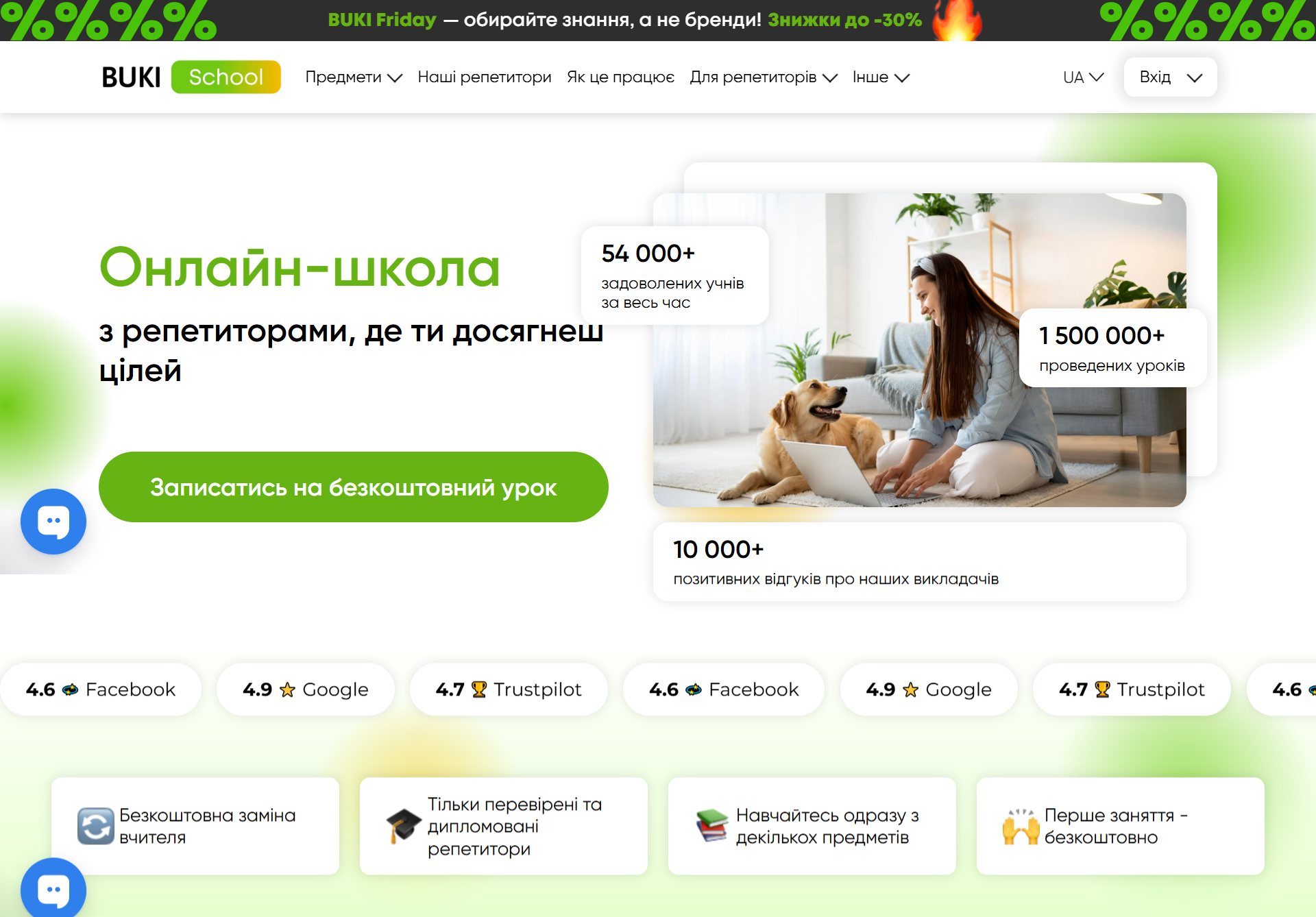
Task: Open the UA language selector
Action: click(1083, 77)
